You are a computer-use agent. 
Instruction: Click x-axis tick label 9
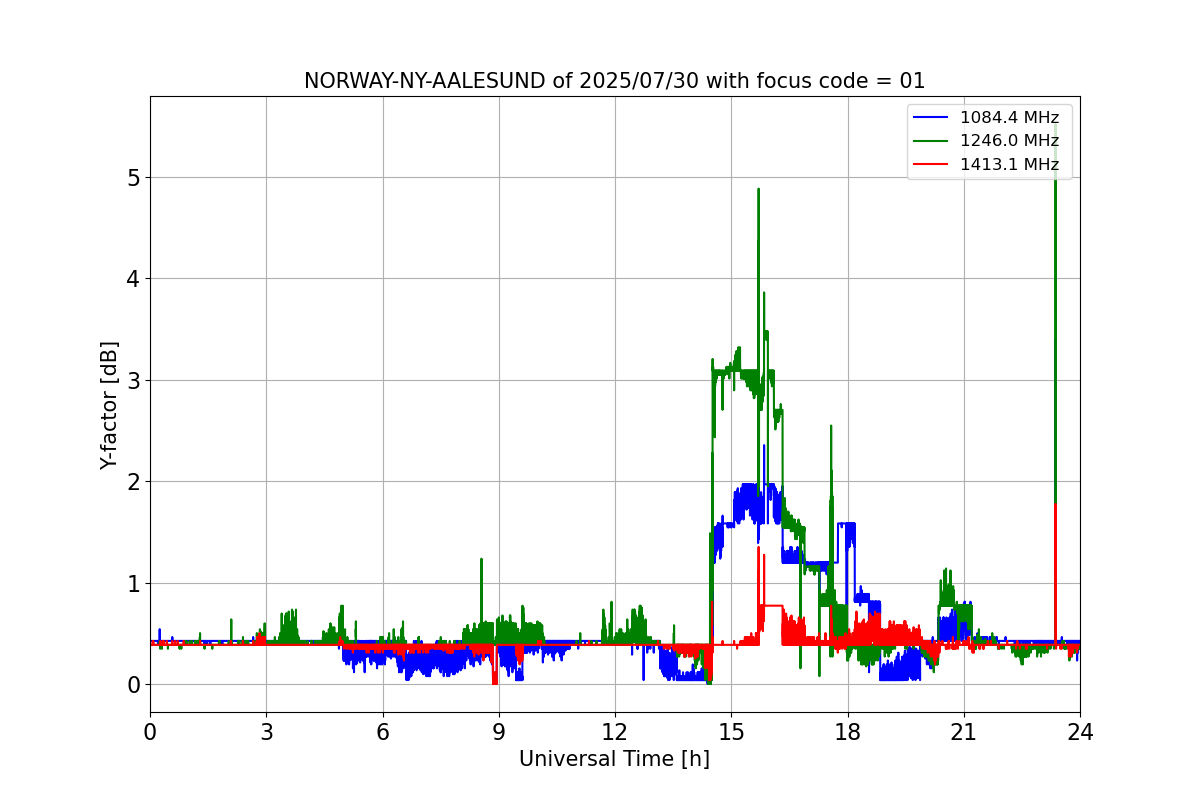pos(499,732)
